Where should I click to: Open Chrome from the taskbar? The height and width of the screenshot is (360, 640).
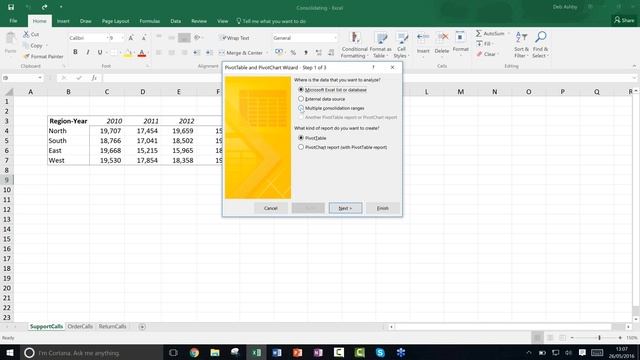194,352
